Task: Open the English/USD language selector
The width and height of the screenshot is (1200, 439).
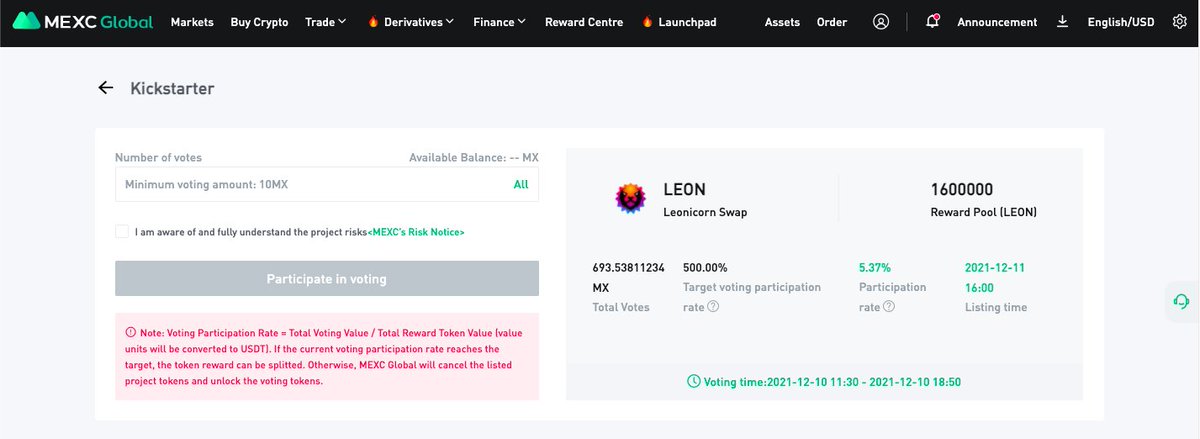Action: point(1121,22)
